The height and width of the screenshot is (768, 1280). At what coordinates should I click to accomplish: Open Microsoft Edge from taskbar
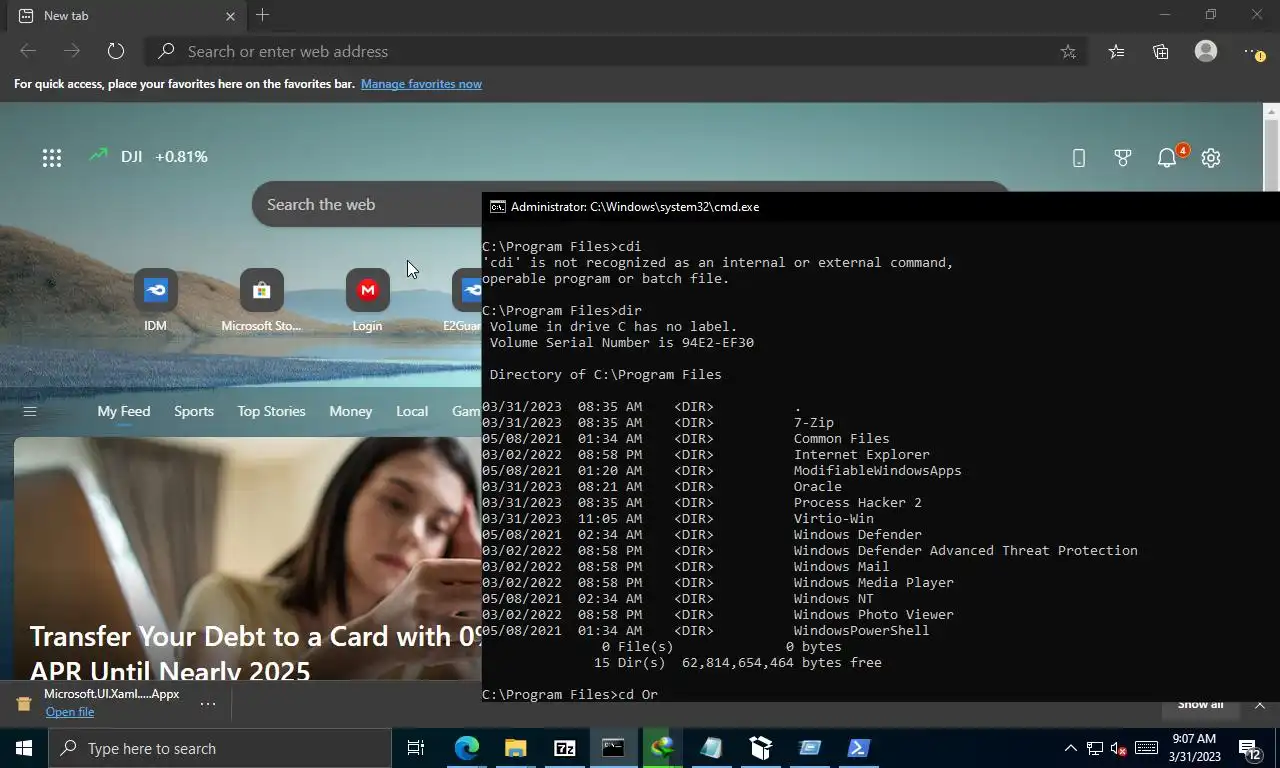(x=467, y=748)
